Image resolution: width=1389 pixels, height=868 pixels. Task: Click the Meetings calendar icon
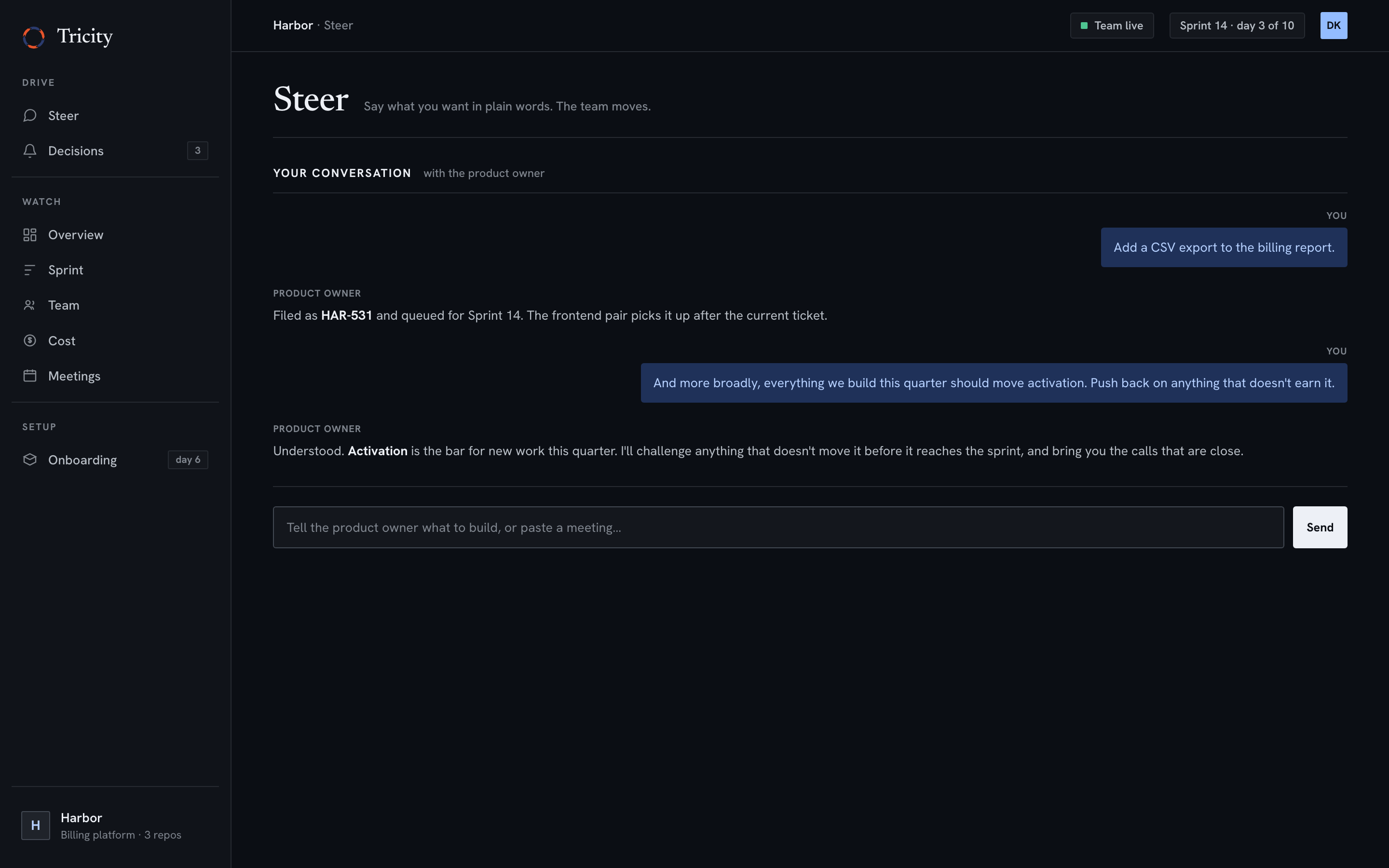coord(30,376)
